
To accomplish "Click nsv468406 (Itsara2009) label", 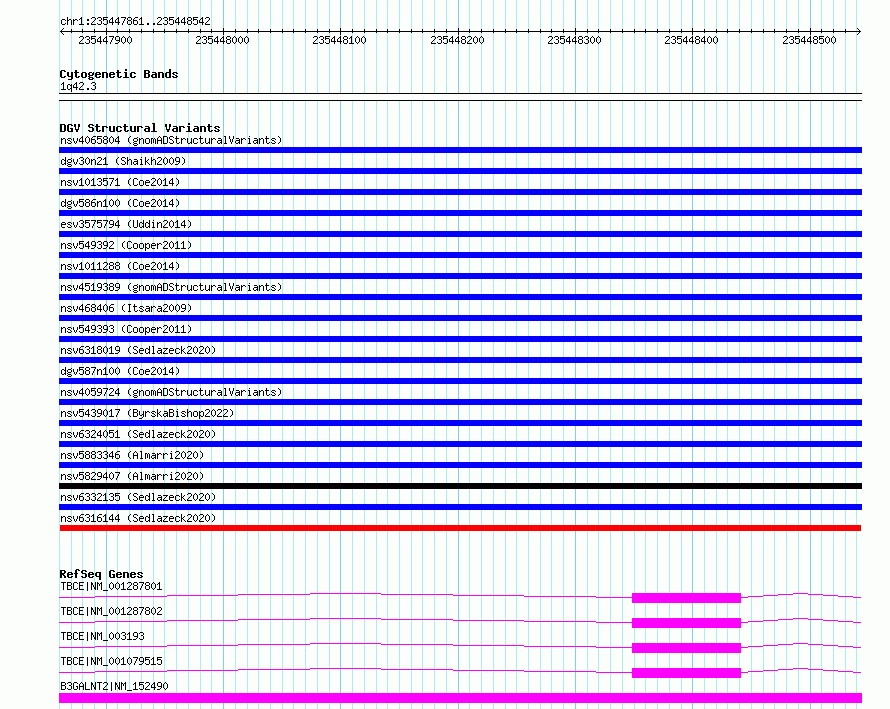I will 126,308.
